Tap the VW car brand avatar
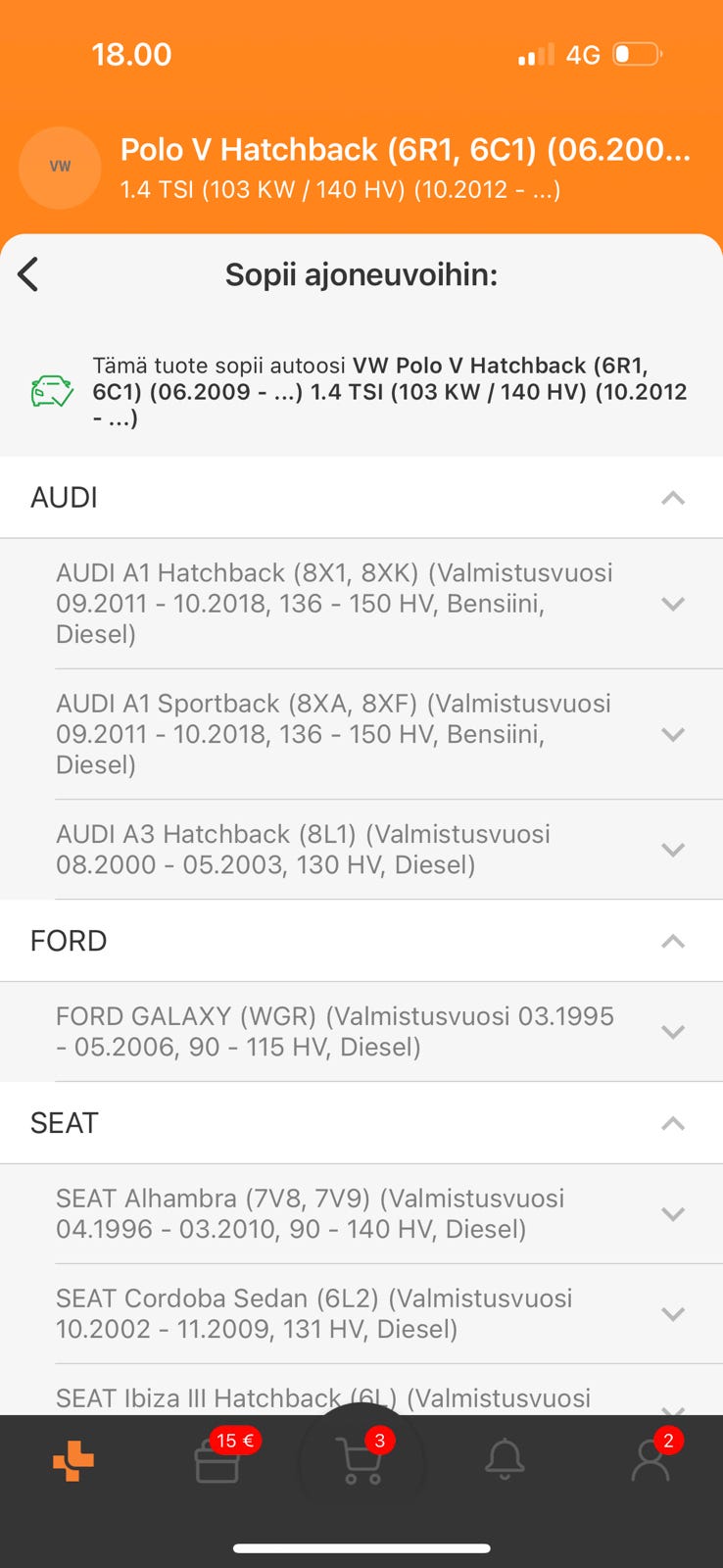Viewport: 723px width, 1568px height. coord(60,167)
